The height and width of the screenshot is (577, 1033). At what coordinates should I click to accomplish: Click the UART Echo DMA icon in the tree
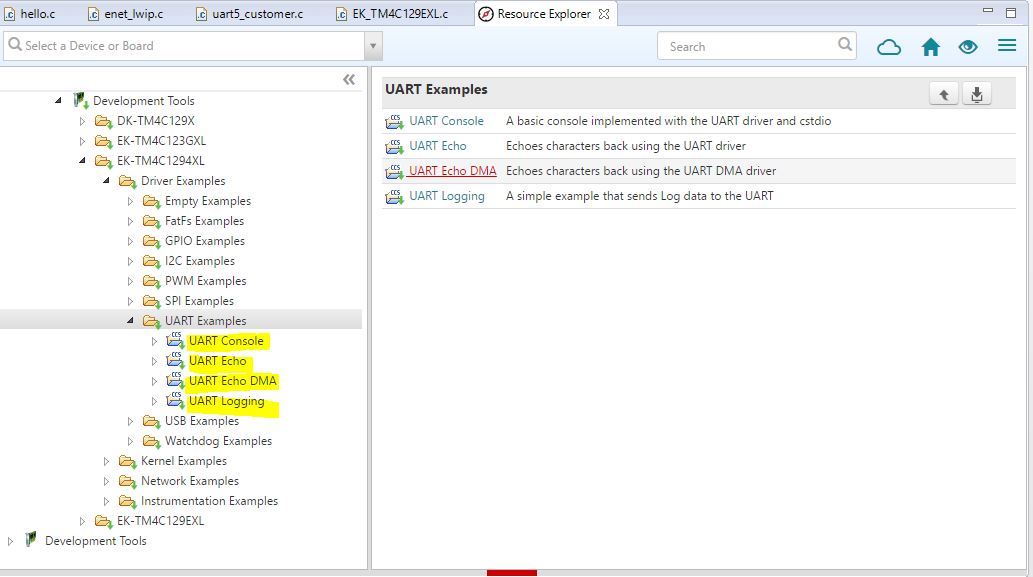point(175,381)
